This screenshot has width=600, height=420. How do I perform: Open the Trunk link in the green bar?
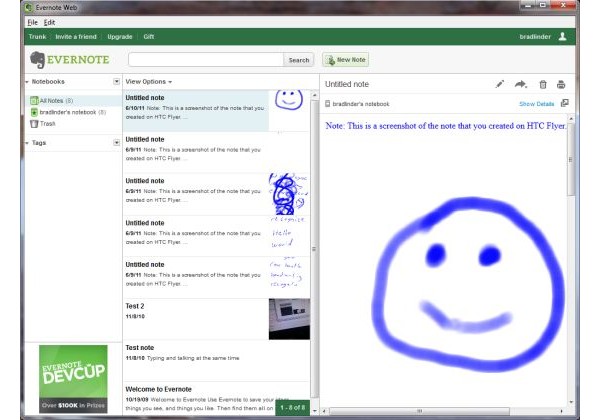click(x=37, y=37)
